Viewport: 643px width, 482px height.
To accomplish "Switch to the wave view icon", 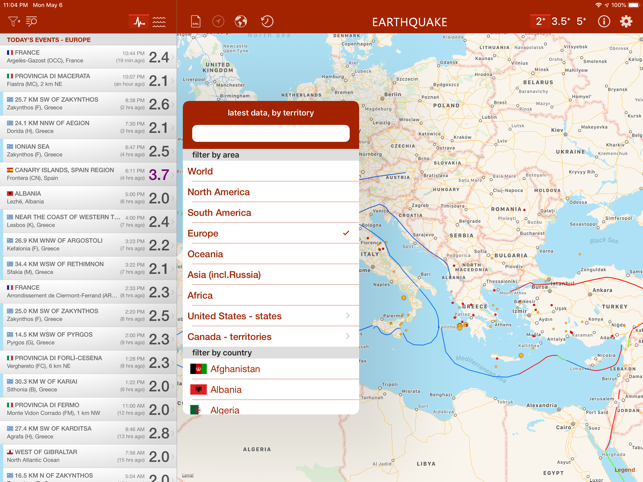I will click(159, 22).
